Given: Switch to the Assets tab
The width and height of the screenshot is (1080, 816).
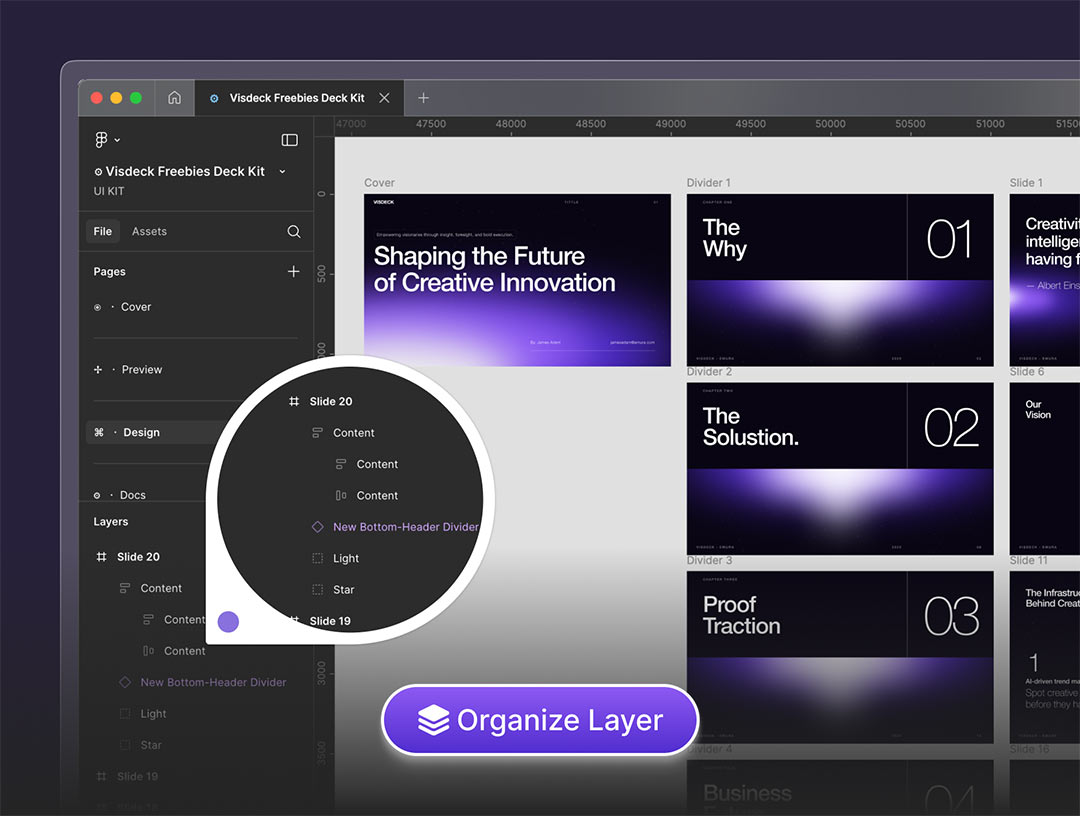Looking at the screenshot, I should (149, 231).
